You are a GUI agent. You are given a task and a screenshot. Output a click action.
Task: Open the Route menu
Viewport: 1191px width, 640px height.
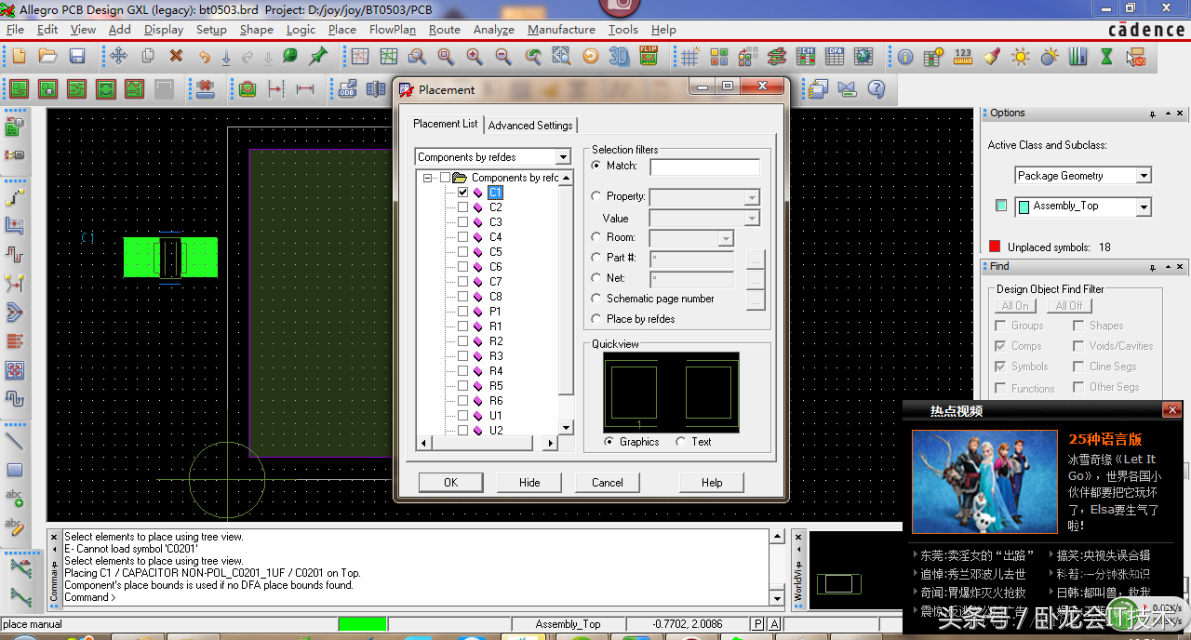pyautogui.click(x=444, y=30)
